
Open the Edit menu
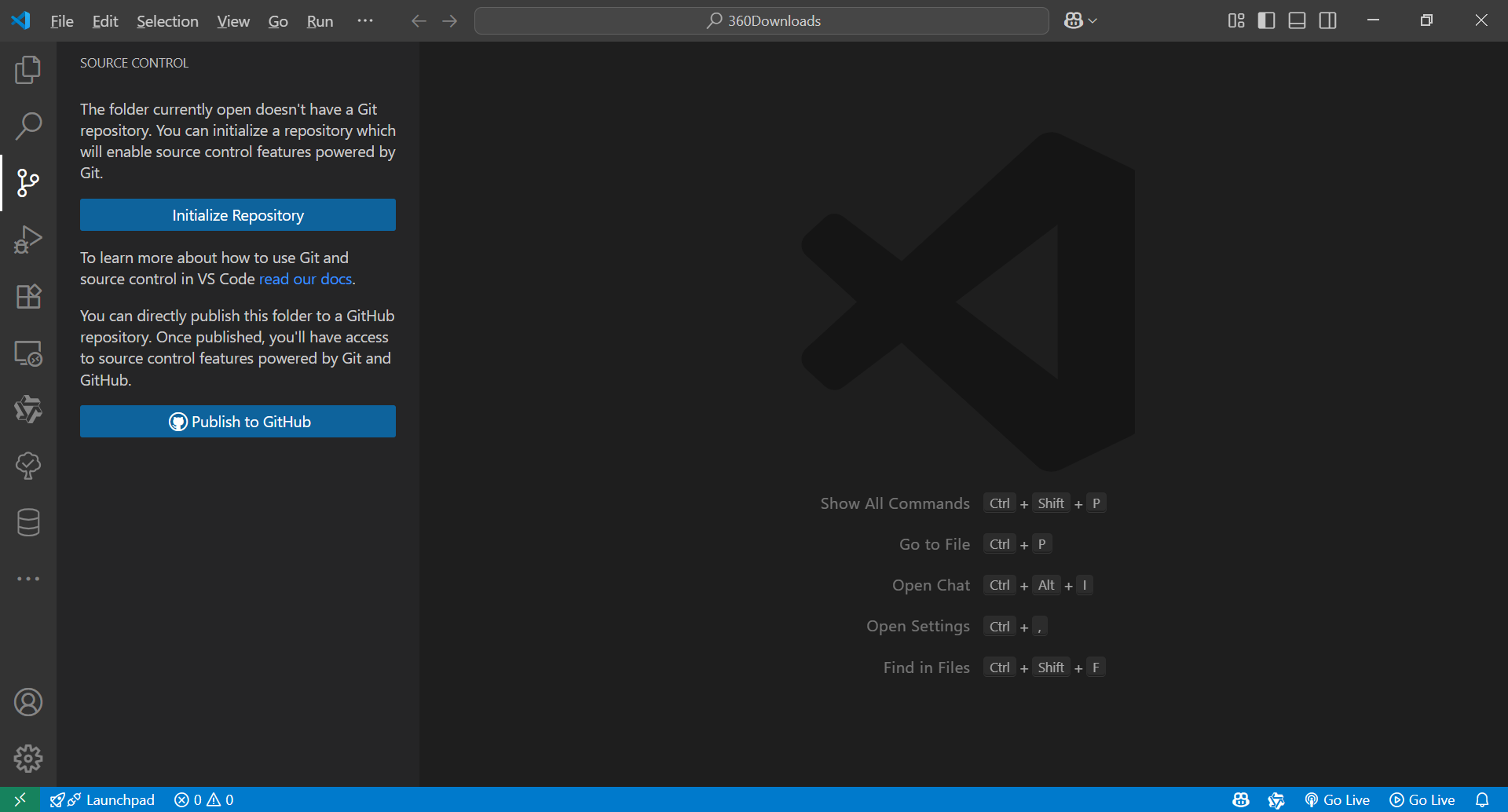tap(105, 21)
